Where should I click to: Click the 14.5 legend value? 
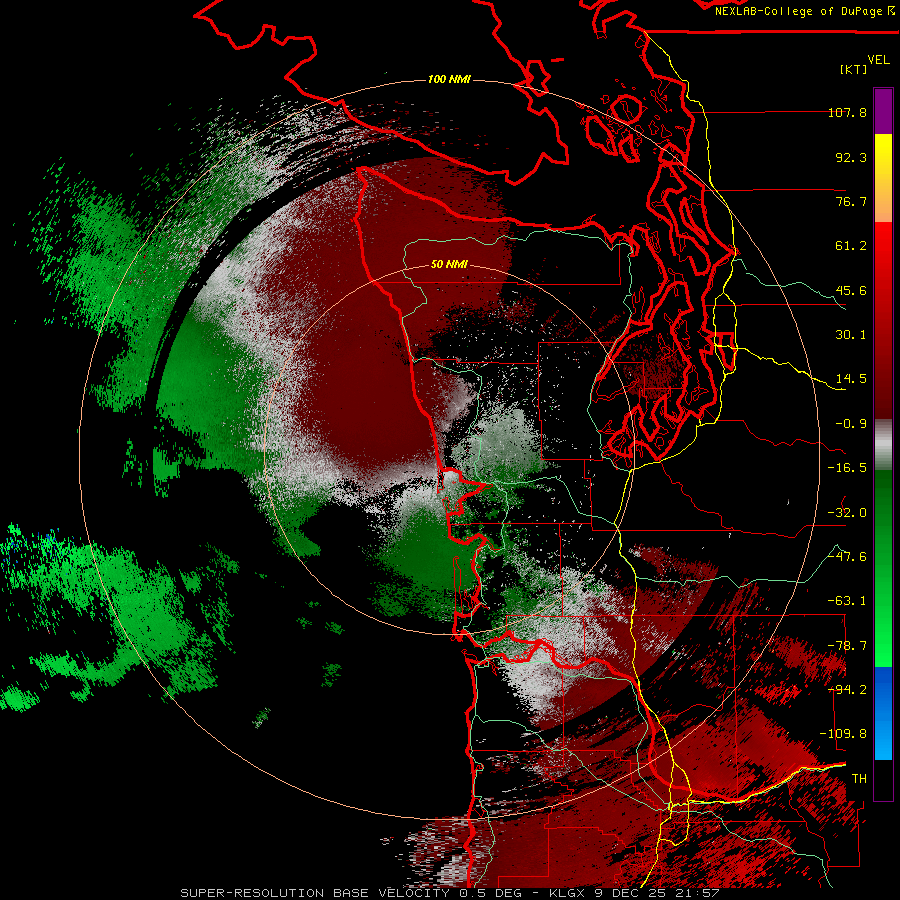pyautogui.click(x=851, y=379)
